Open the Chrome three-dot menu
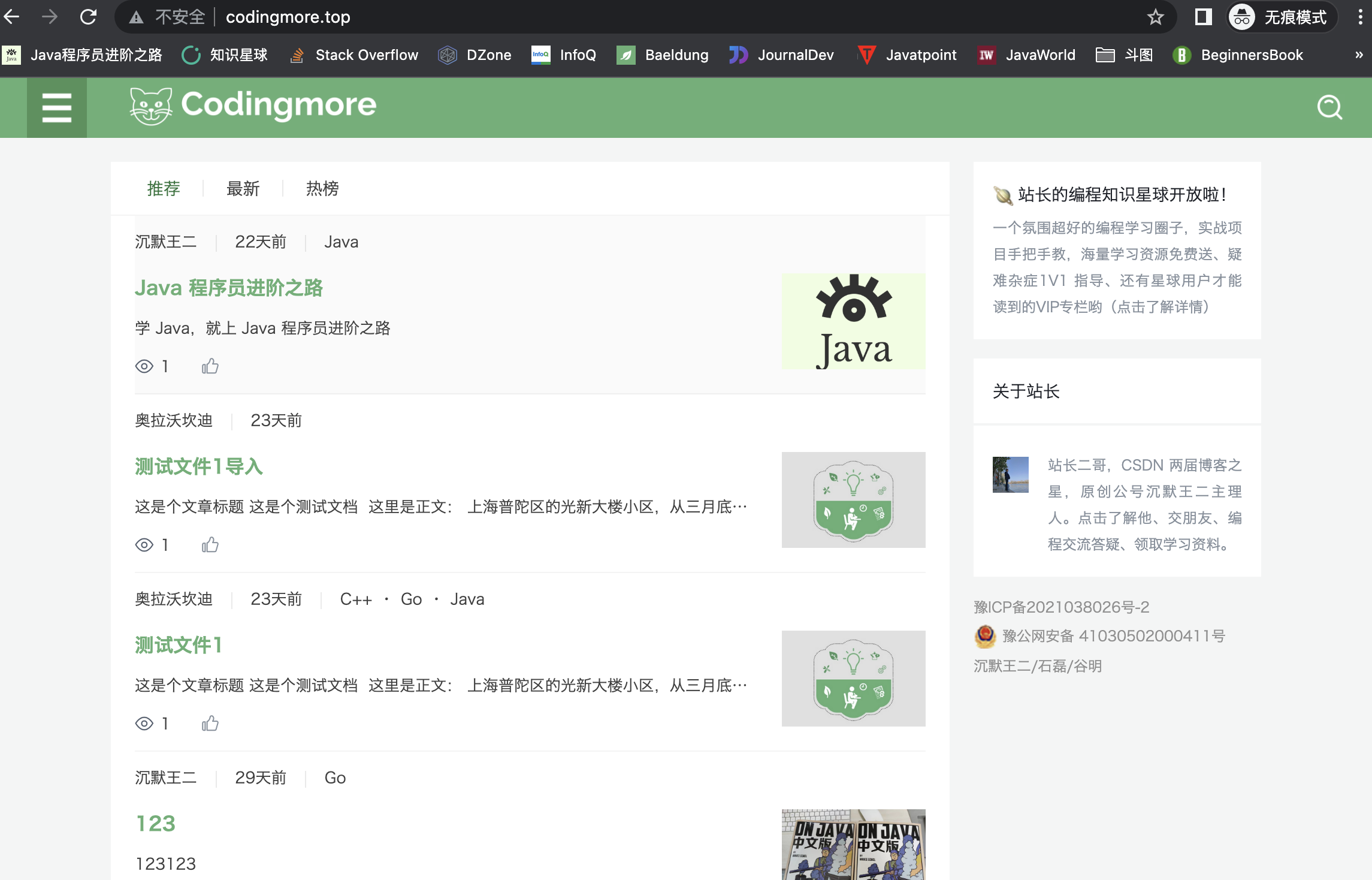Image resolution: width=1372 pixels, height=880 pixels. pos(1360,17)
